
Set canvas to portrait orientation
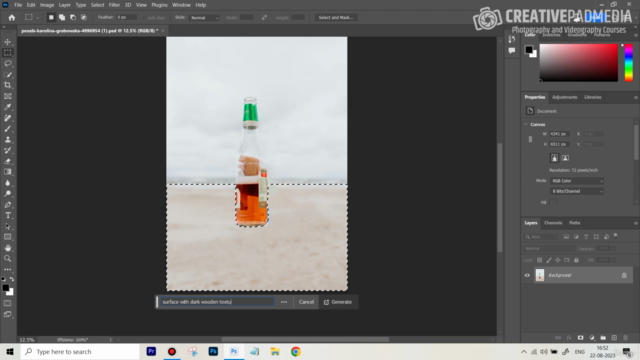click(x=554, y=158)
